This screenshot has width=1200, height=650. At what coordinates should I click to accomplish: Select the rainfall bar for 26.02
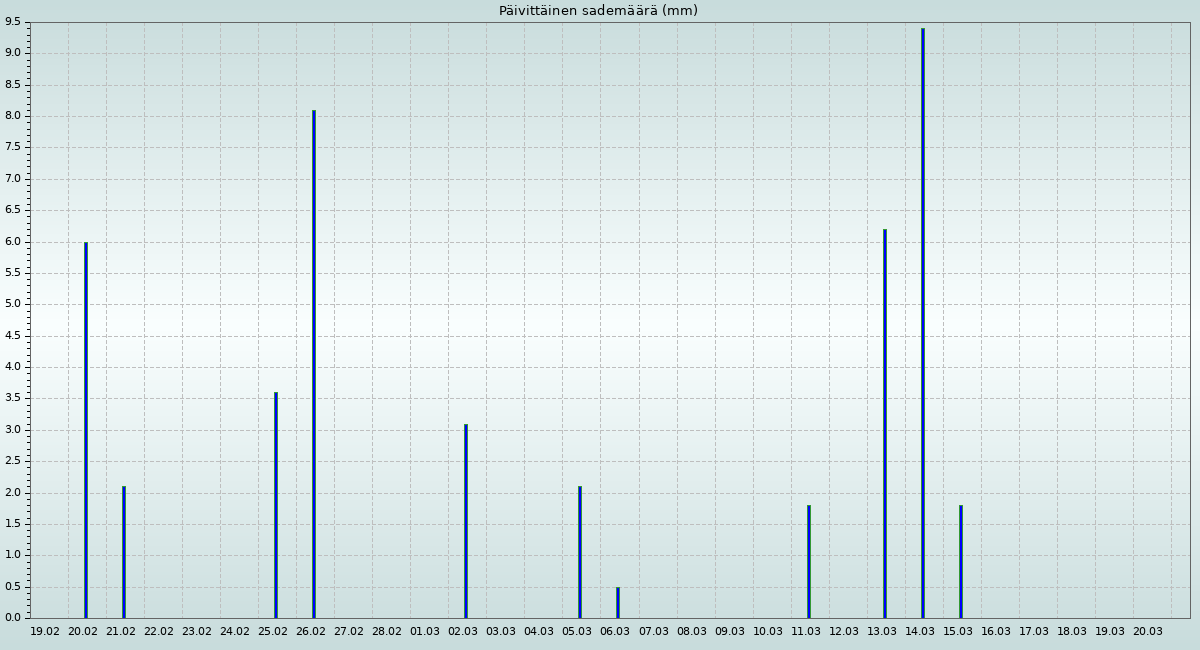point(314,364)
